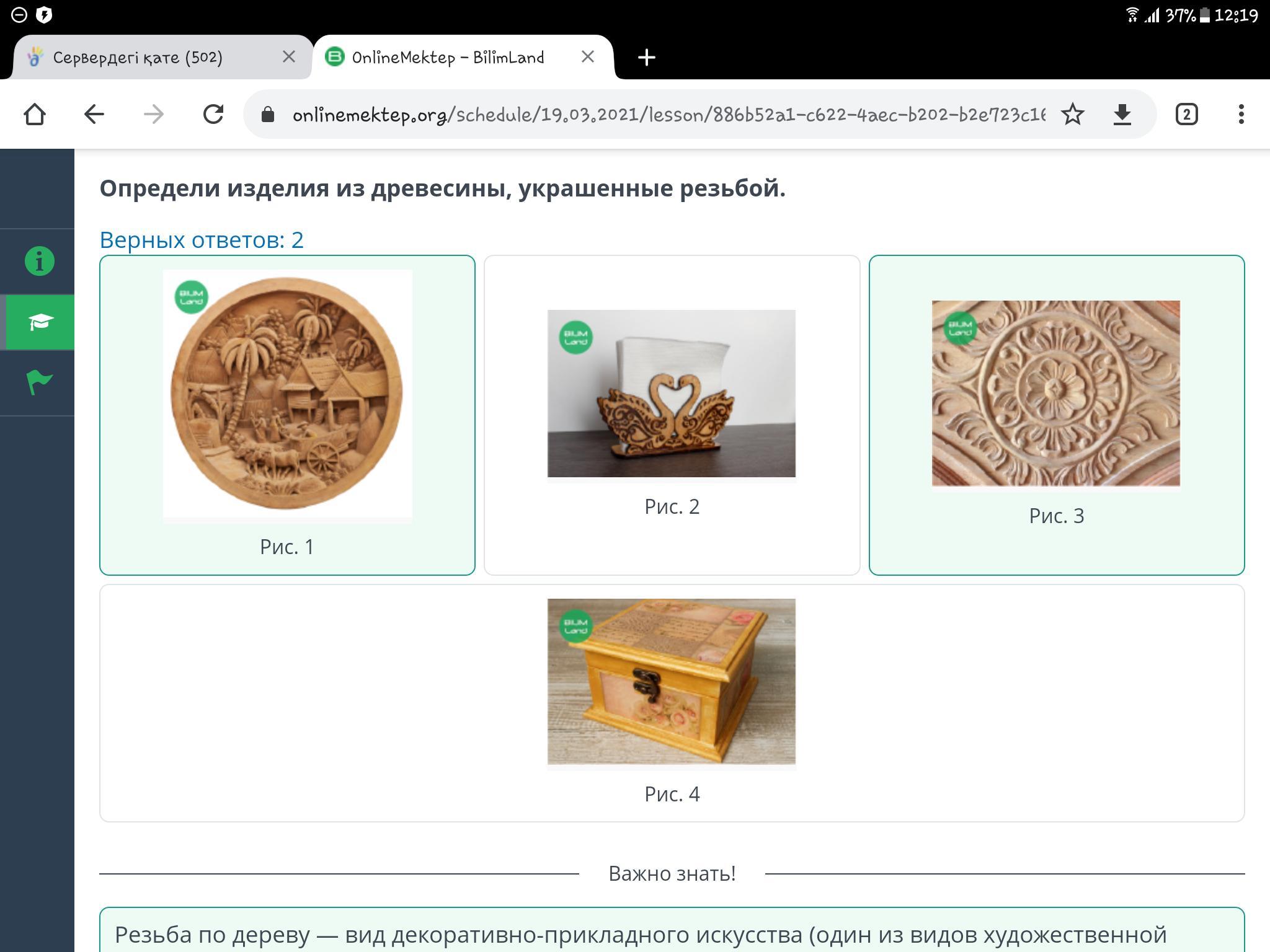Click the browser home icon
This screenshot has width=1270, height=952.
35,115
